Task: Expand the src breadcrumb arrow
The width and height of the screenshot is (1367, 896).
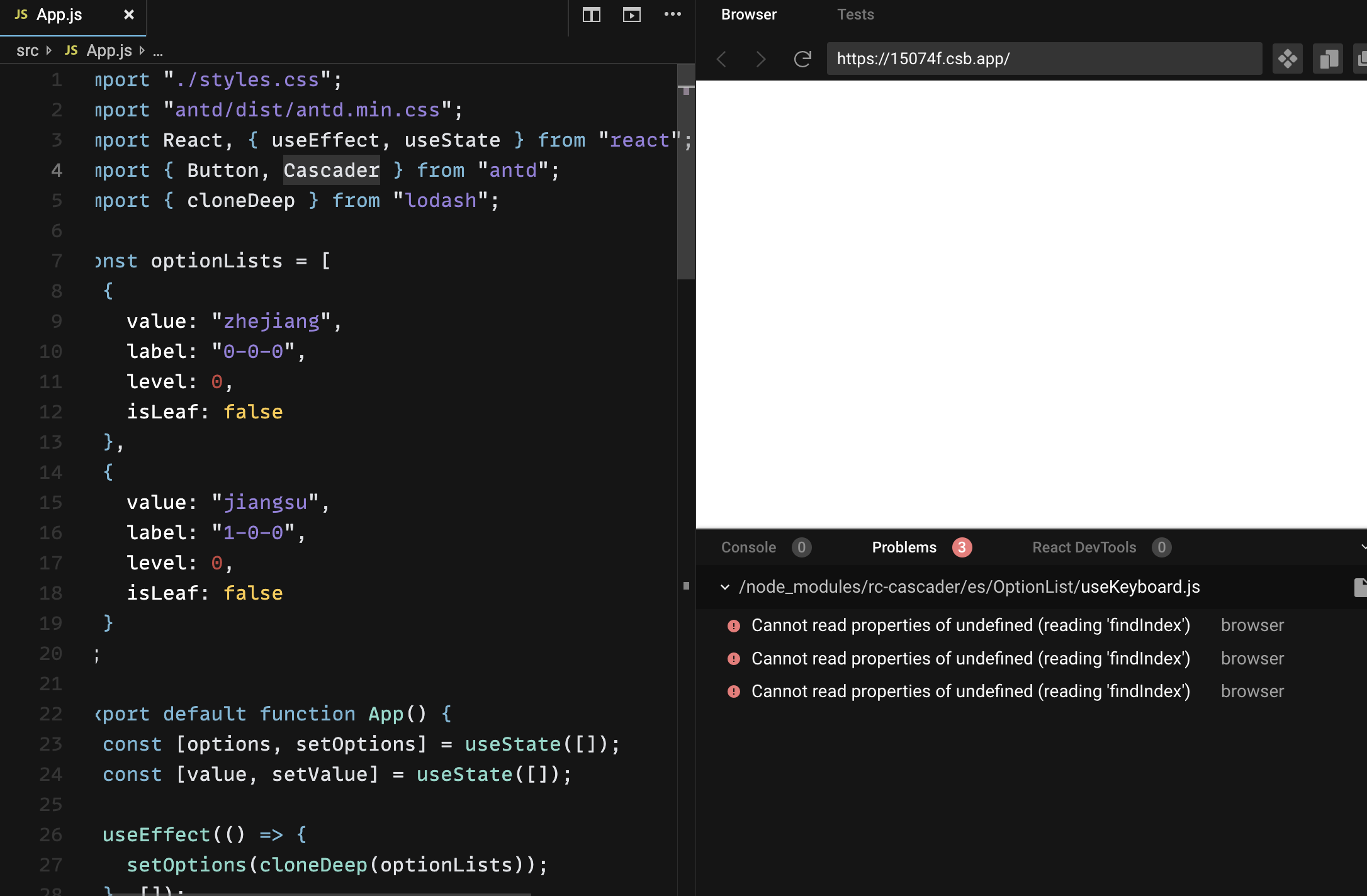Action: click(49, 50)
